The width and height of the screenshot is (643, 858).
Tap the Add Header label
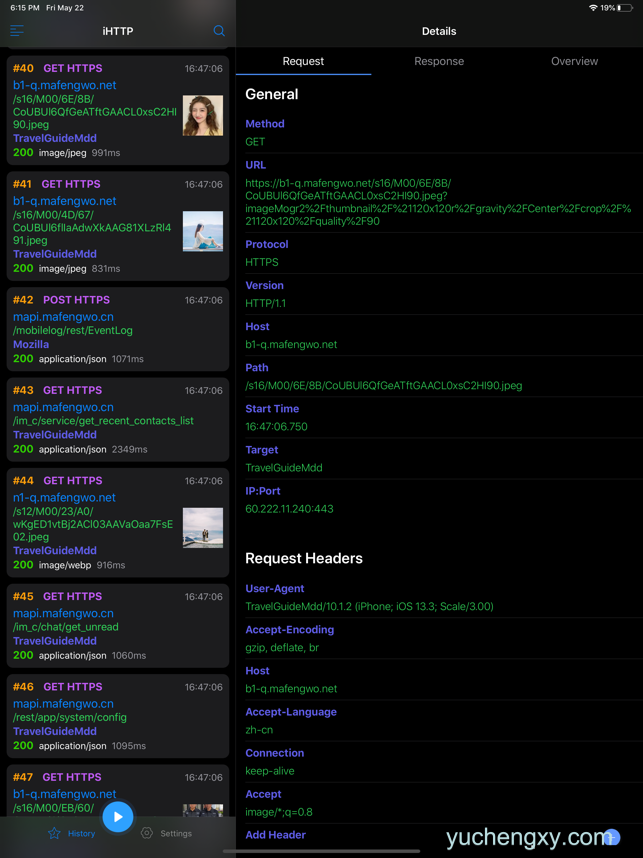(275, 835)
